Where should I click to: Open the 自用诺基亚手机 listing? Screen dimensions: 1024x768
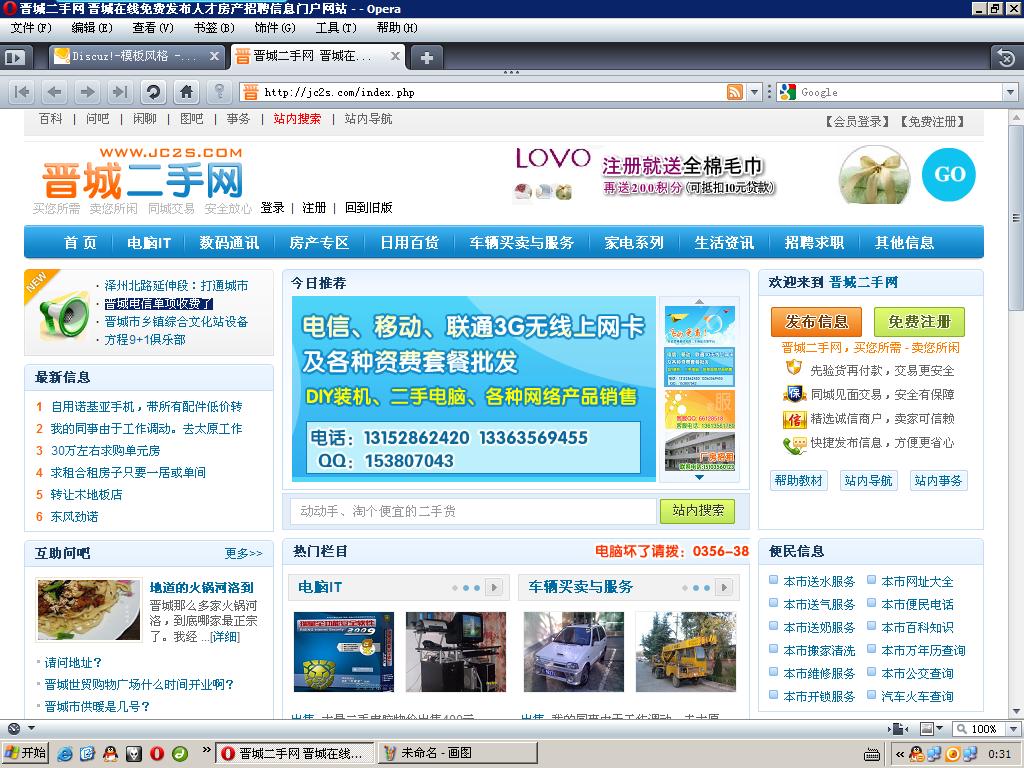click(x=146, y=407)
